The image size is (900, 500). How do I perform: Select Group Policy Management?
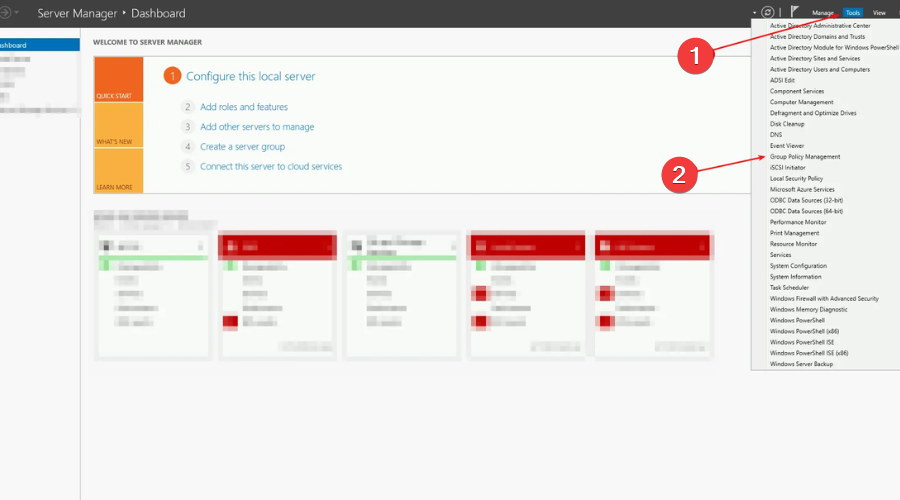[805, 157]
